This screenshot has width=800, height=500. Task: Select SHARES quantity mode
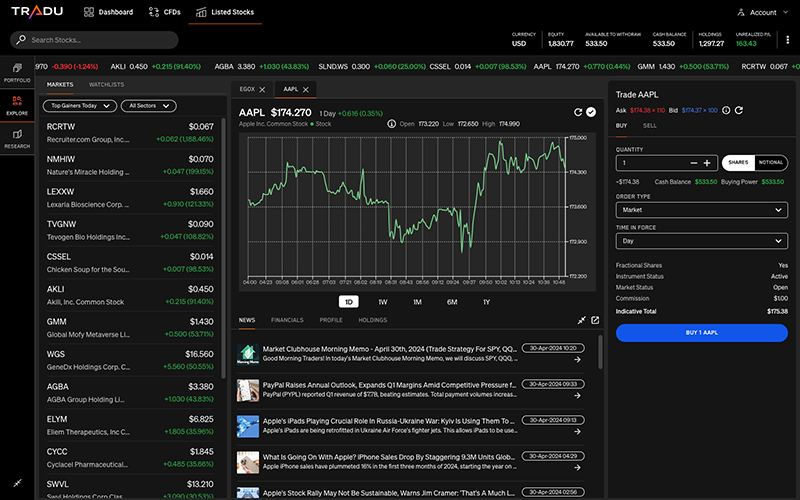coord(738,163)
